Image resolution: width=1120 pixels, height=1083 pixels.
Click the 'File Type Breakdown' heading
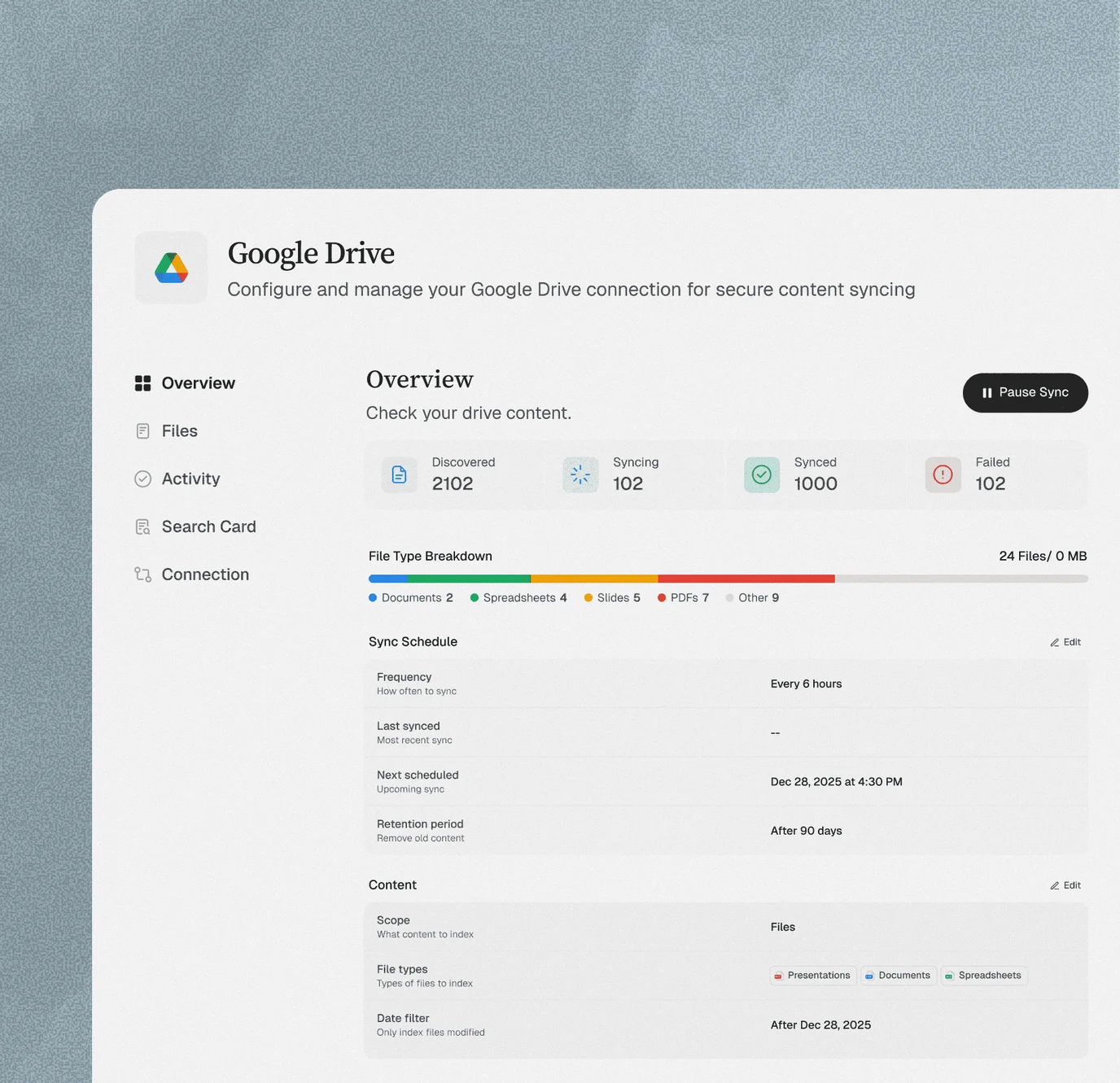click(x=431, y=557)
